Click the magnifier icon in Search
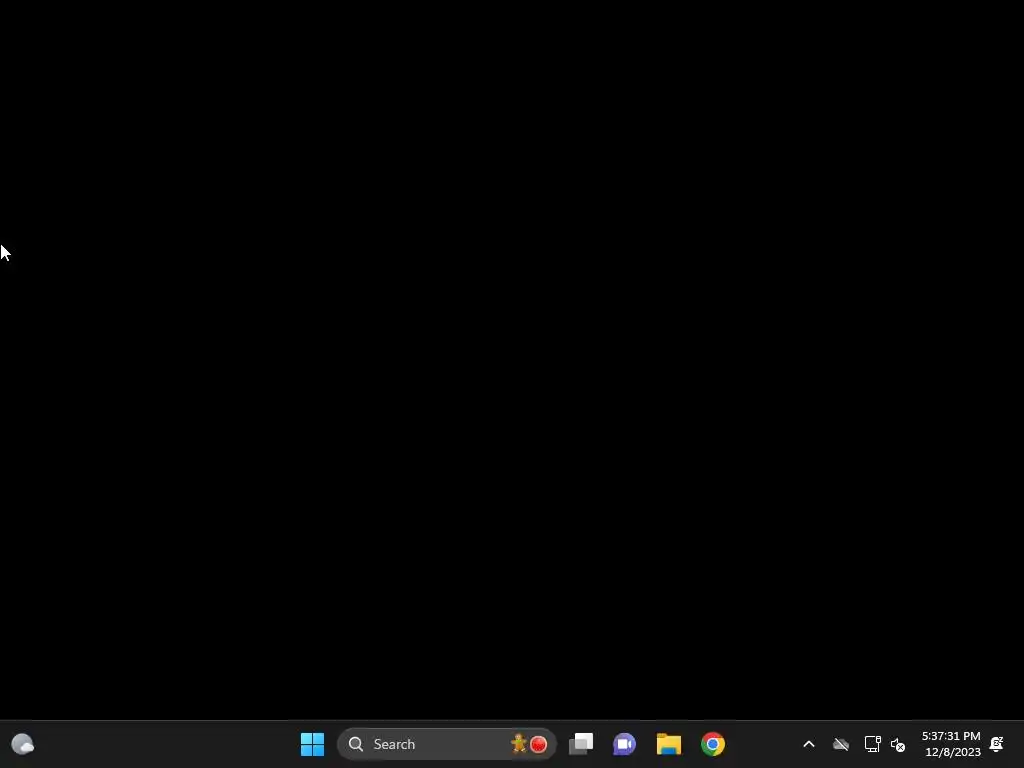Screen dimensions: 1024x768 tap(356, 744)
